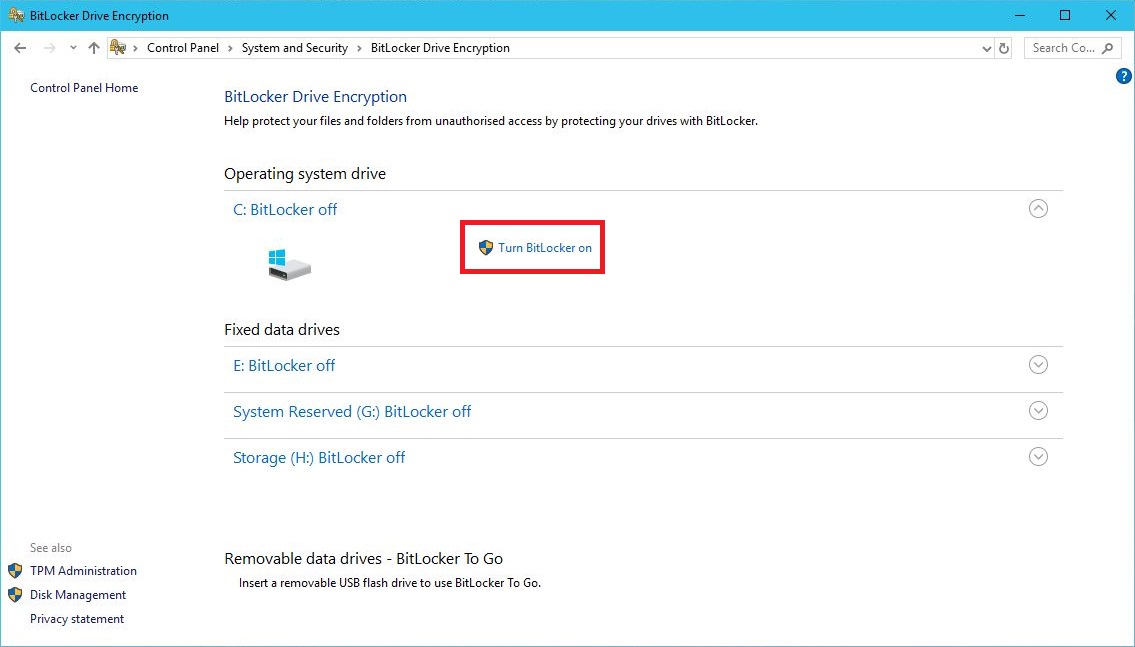Click the shield icon beside Turn BitLocker on
This screenshot has width=1135, height=647.
(486, 248)
